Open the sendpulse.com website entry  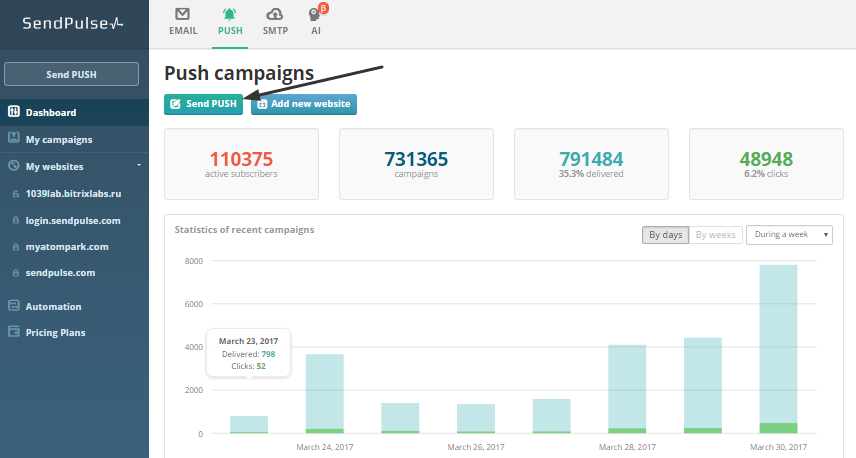click(x=60, y=273)
